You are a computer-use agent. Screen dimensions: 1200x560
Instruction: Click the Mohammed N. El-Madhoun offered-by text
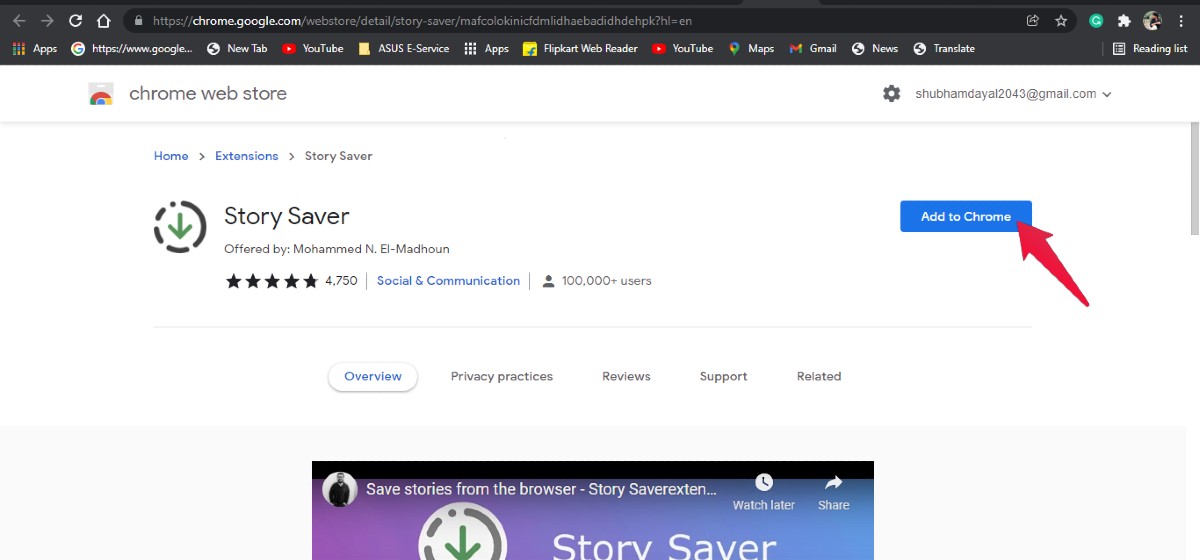pos(371,249)
